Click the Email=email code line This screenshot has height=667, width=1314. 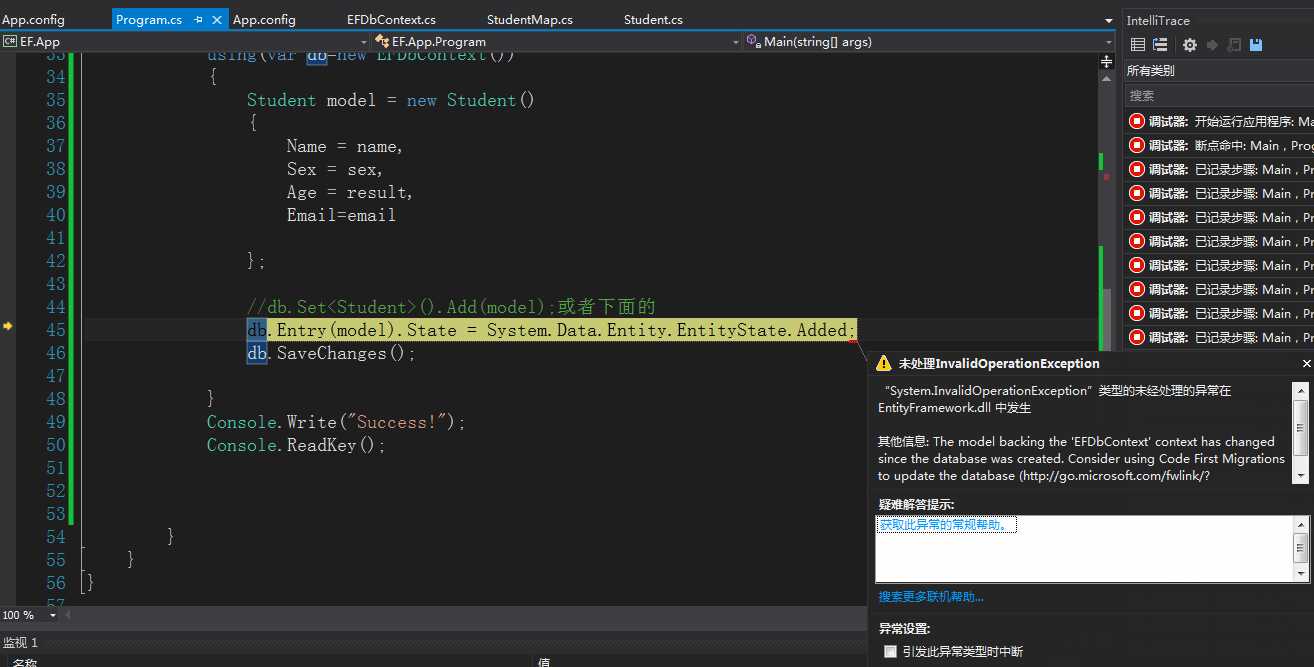(x=341, y=215)
